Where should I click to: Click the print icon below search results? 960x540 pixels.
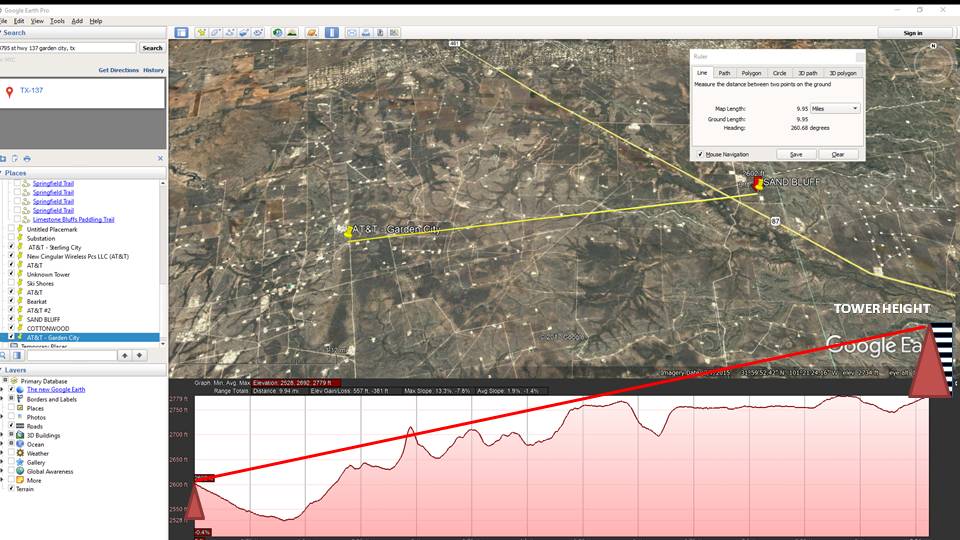27,159
